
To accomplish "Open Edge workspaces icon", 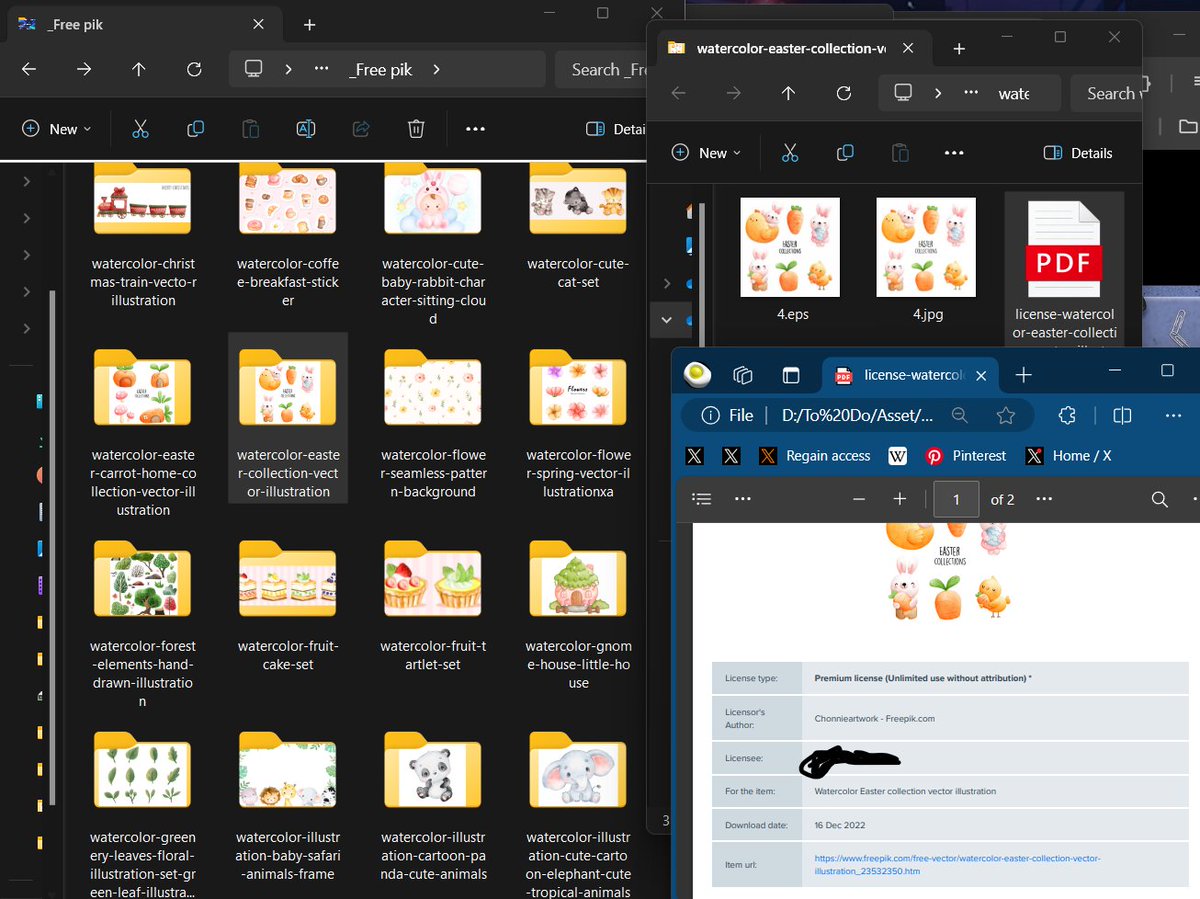I will coord(742,375).
